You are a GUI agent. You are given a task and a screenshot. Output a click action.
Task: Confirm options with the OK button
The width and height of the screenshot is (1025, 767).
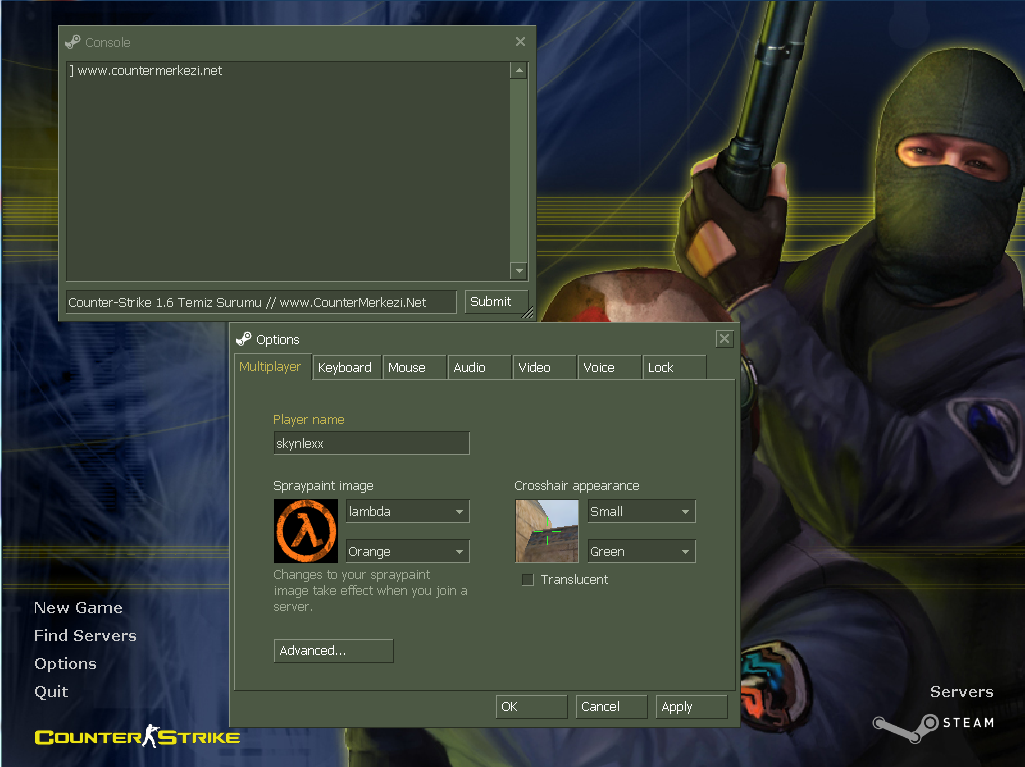pos(531,707)
